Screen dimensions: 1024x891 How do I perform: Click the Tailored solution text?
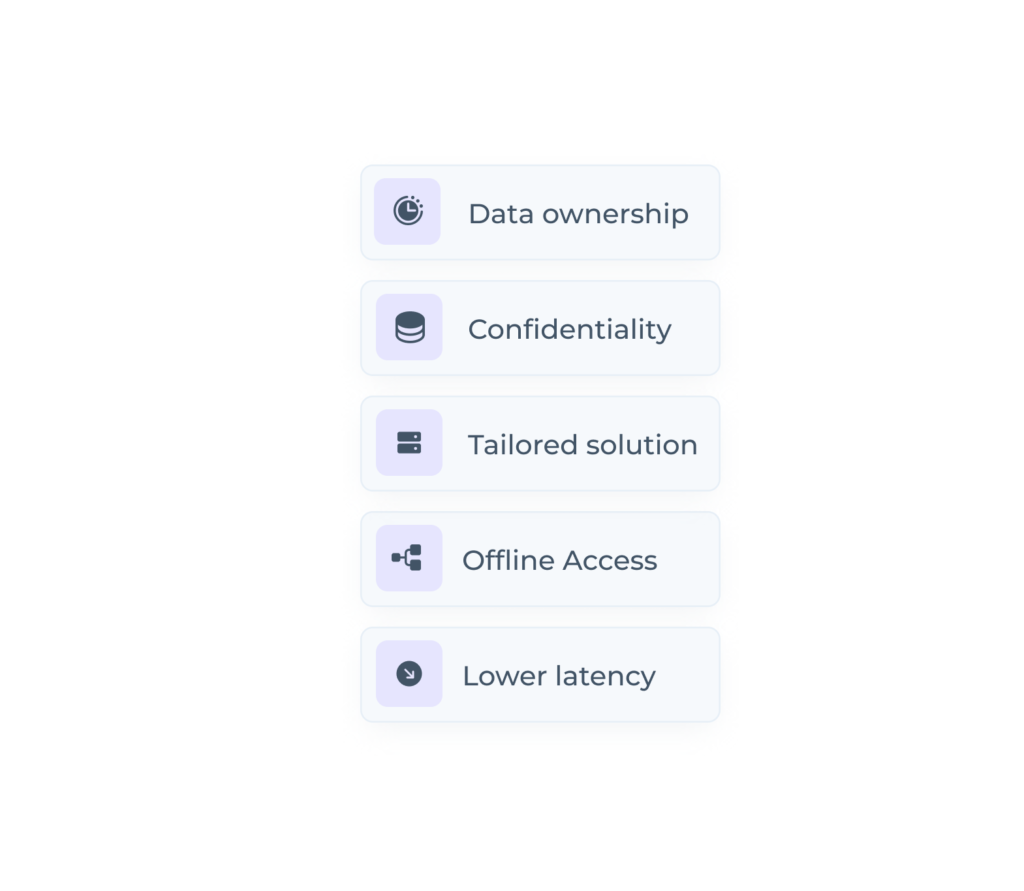click(x=582, y=444)
